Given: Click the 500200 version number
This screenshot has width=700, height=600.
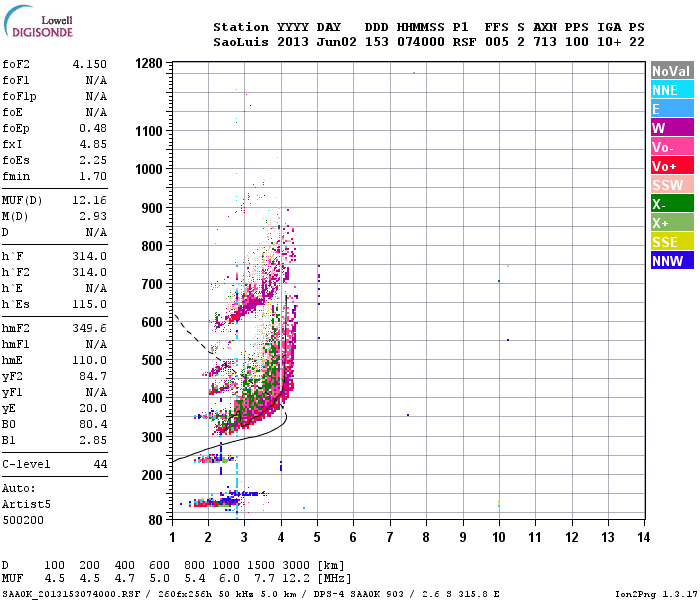Looking at the screenshot, I should click(x=23, y=521).
